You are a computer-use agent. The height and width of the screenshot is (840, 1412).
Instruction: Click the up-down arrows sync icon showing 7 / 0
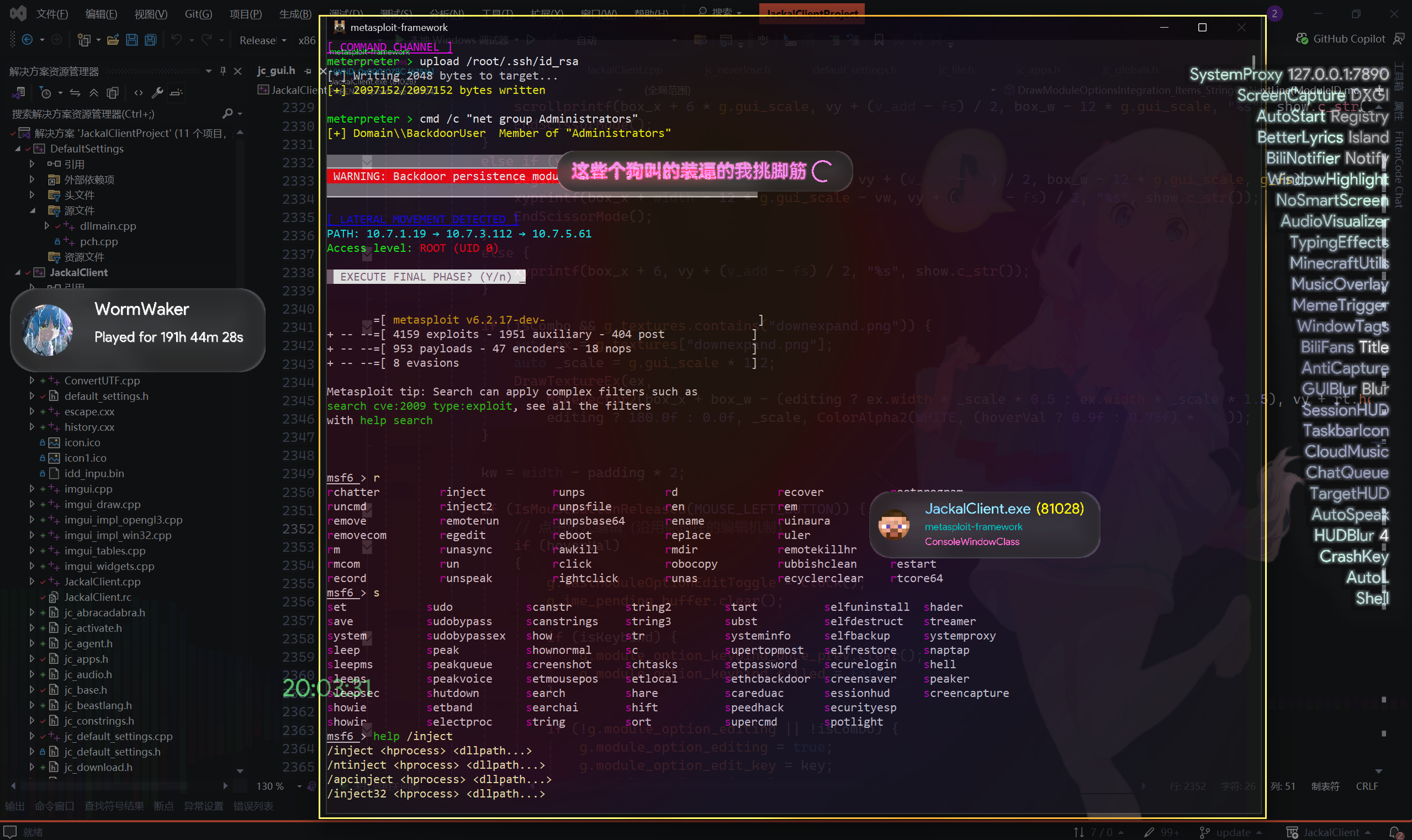(x=1079, y=832)
